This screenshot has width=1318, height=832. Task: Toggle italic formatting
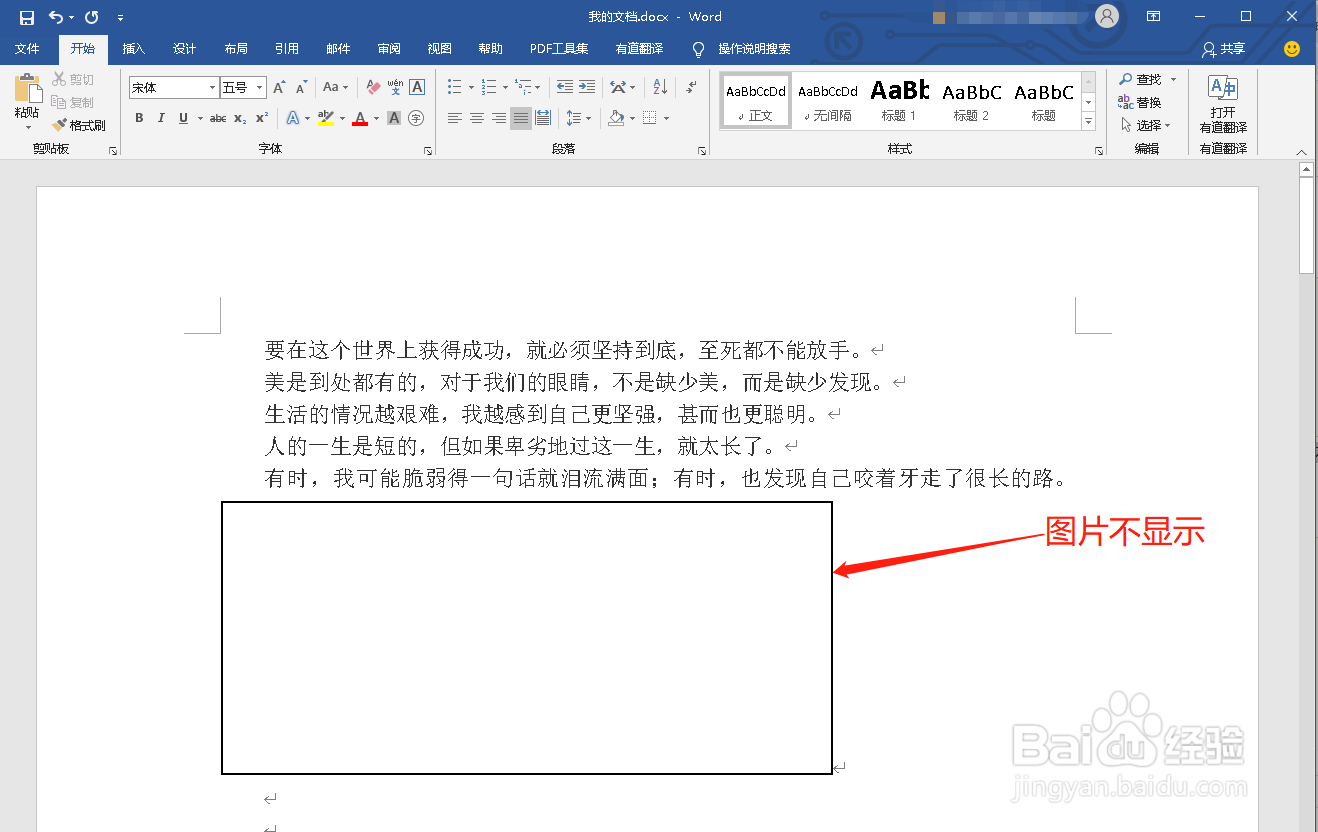coord(161,118)
